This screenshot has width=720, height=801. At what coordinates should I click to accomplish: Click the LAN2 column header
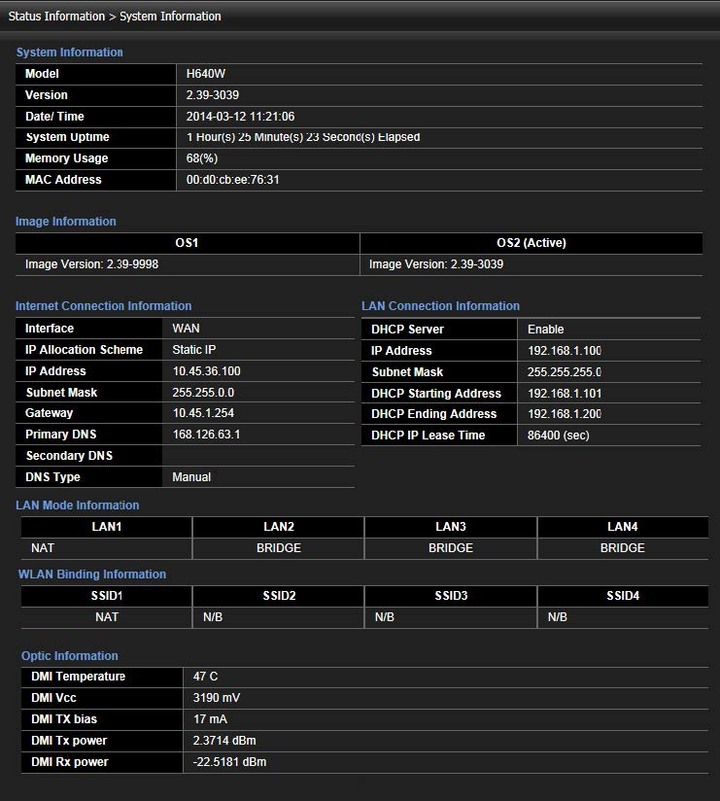coord(279,527)
